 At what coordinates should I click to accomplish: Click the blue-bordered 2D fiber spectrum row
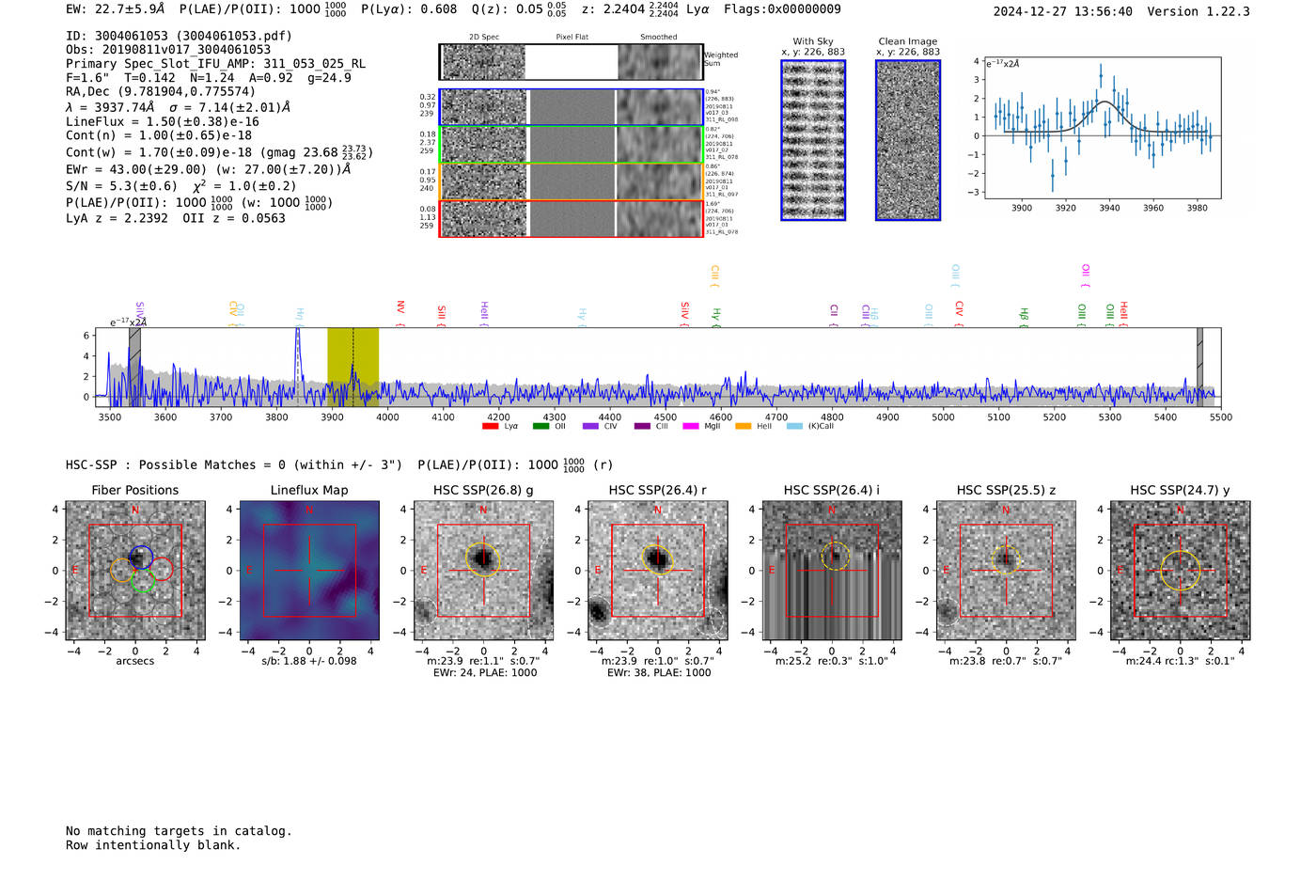[x=571, y=107]
